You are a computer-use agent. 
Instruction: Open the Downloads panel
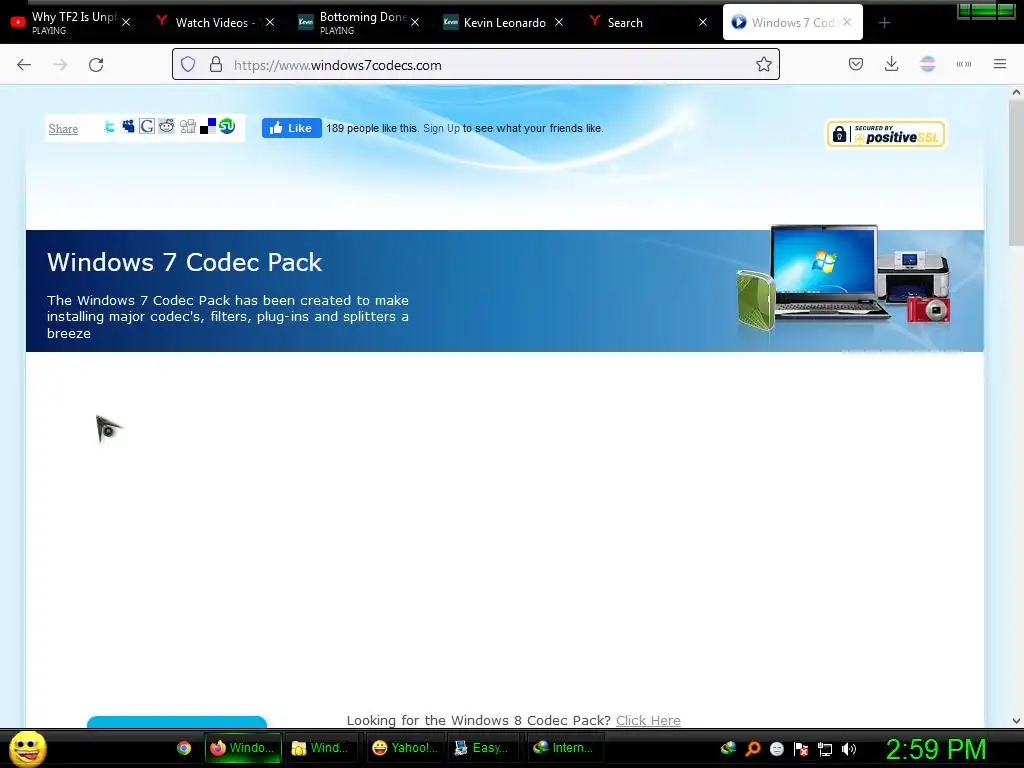tap(891, 64)
